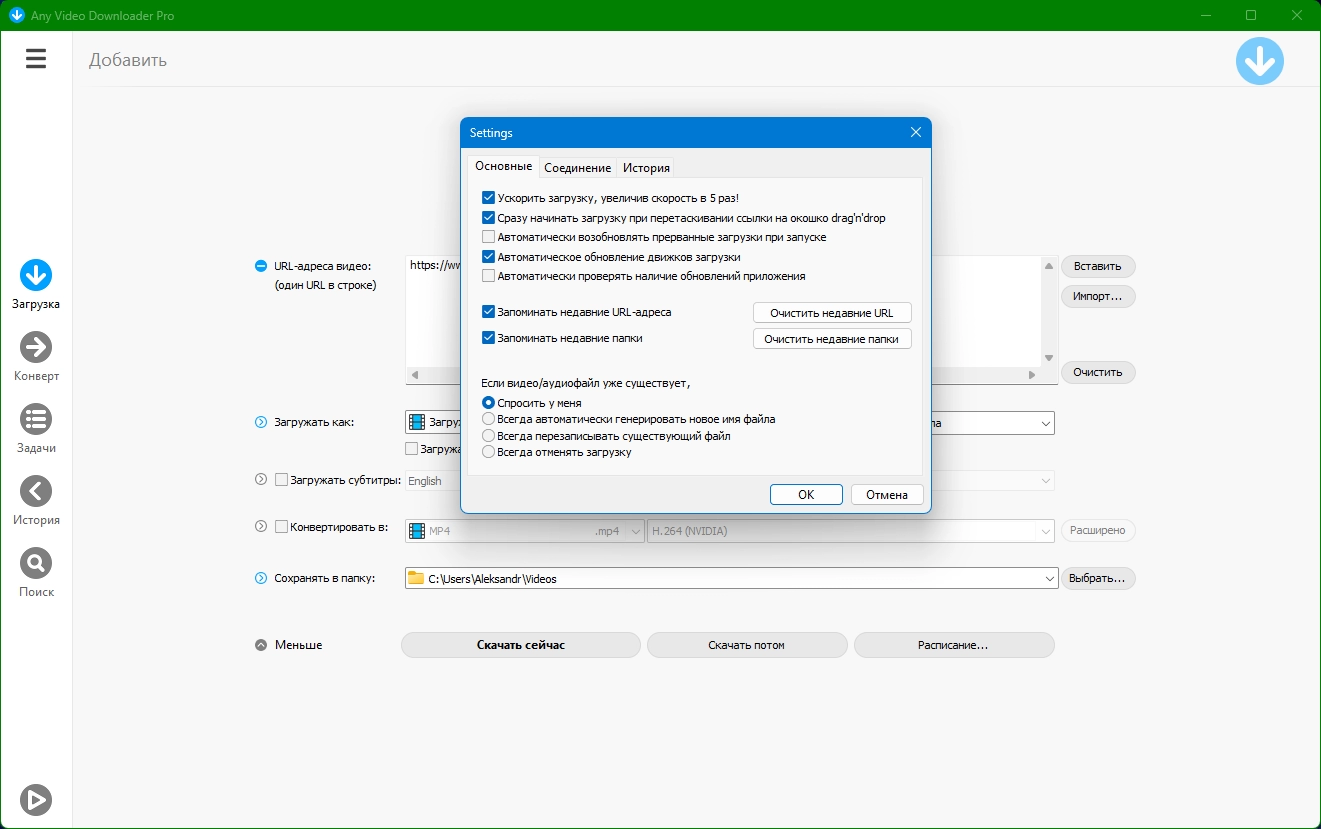Choose always auto-generate new file name

pyautogui.click(x=488, y=419)
